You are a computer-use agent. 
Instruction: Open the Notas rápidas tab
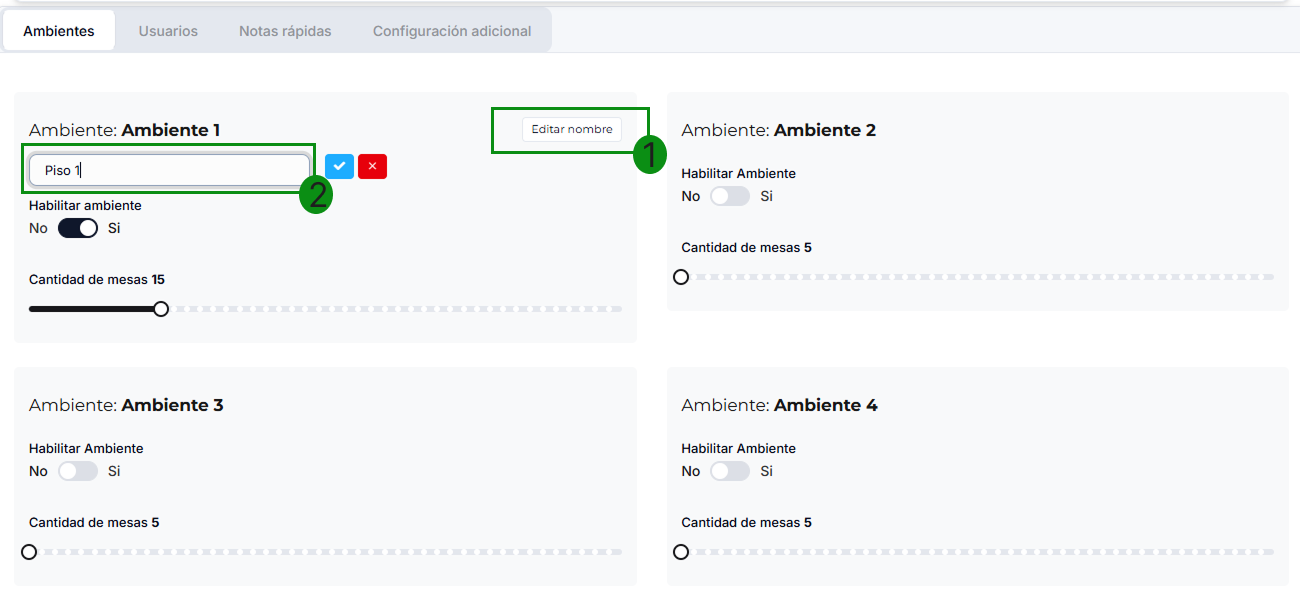point(285,31)
